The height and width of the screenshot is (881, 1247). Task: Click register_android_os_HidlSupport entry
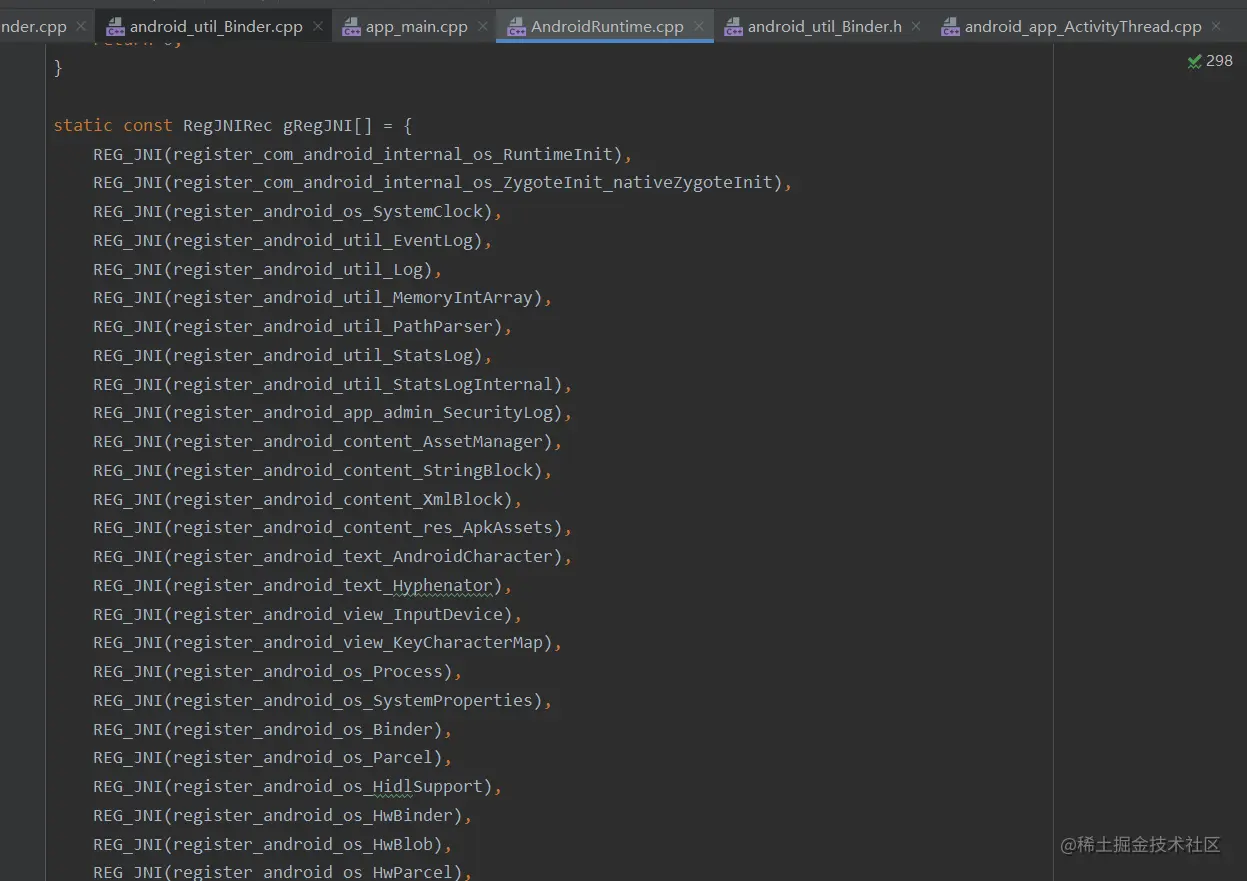298,786
